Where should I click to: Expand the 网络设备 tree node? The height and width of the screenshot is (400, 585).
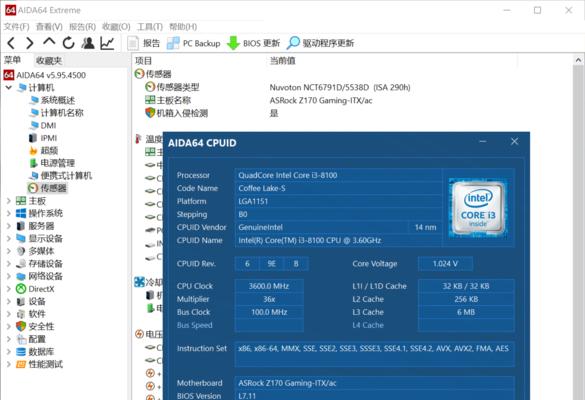click(x=9, y=276)
